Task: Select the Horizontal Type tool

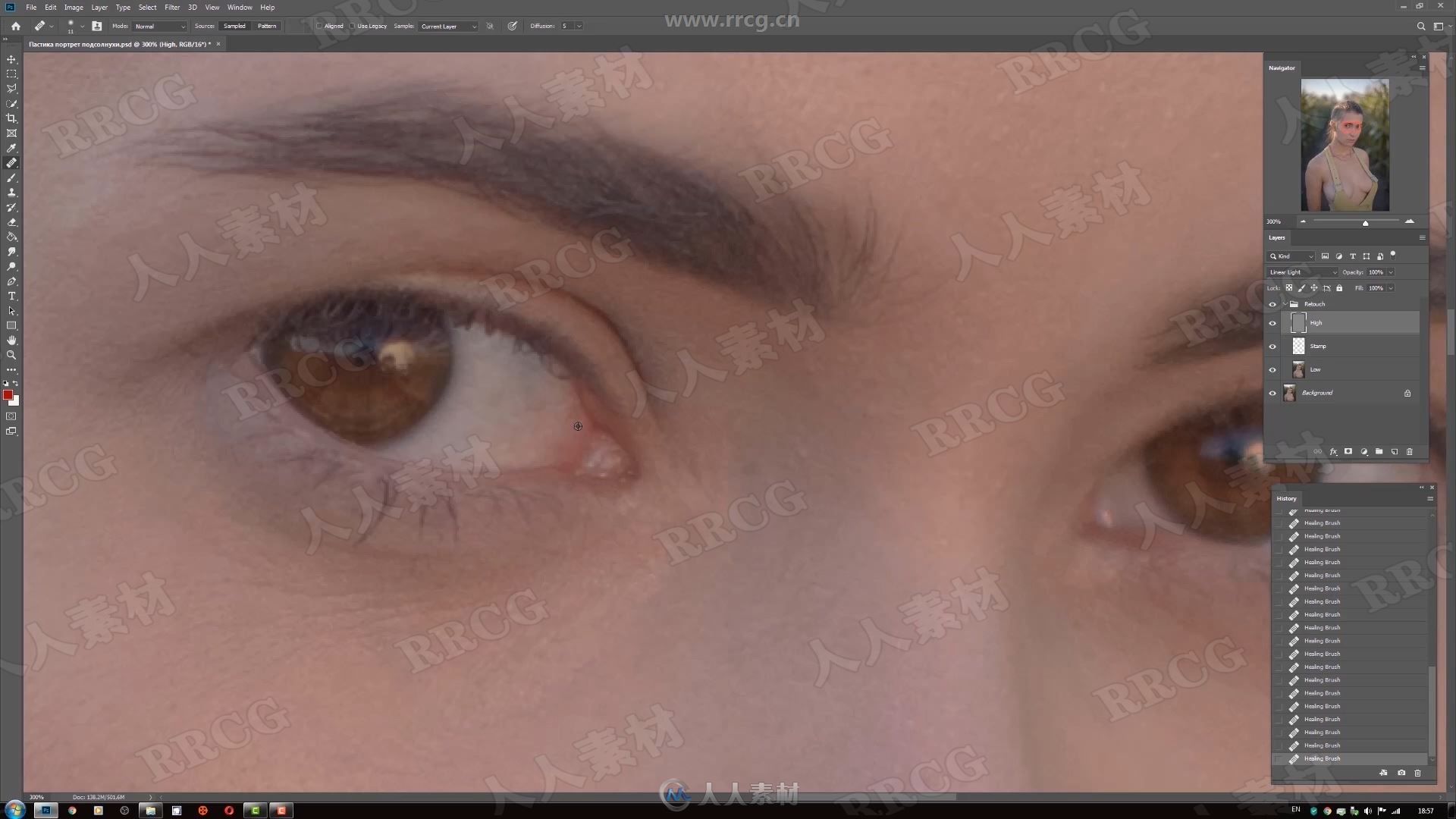Action: pyautogui.click(x=11, y=296)
